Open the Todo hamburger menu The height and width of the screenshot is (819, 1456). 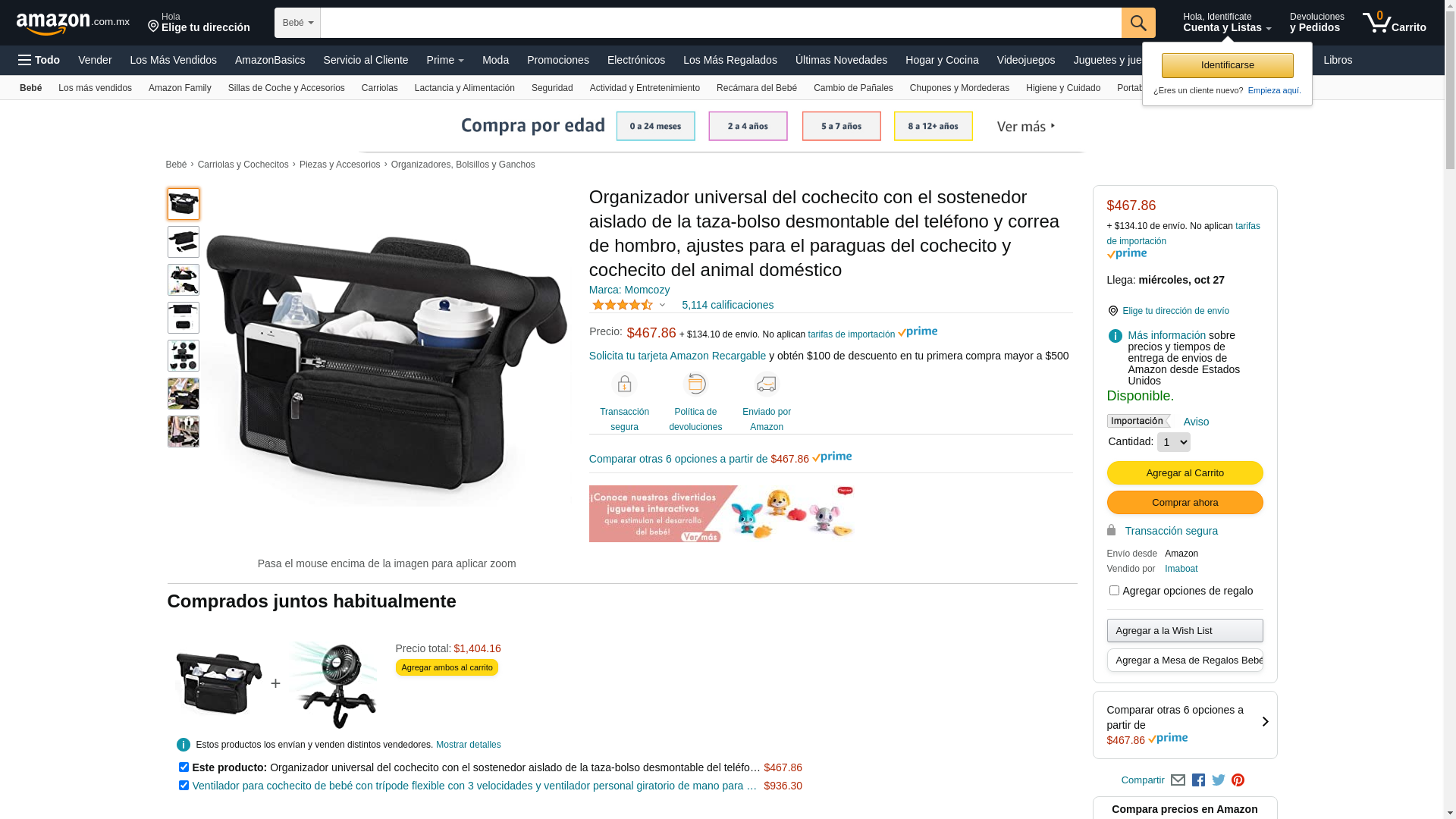point(39,60)
